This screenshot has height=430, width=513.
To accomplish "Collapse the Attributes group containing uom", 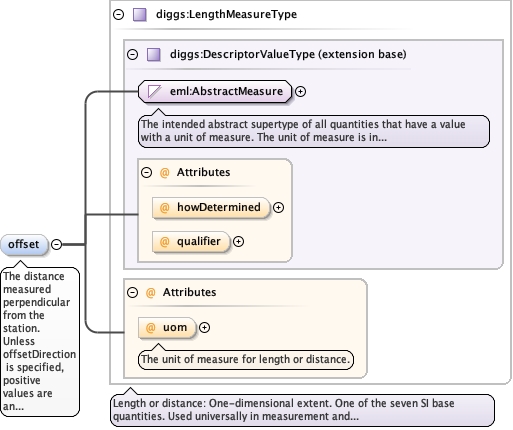I will click(132, 292).
